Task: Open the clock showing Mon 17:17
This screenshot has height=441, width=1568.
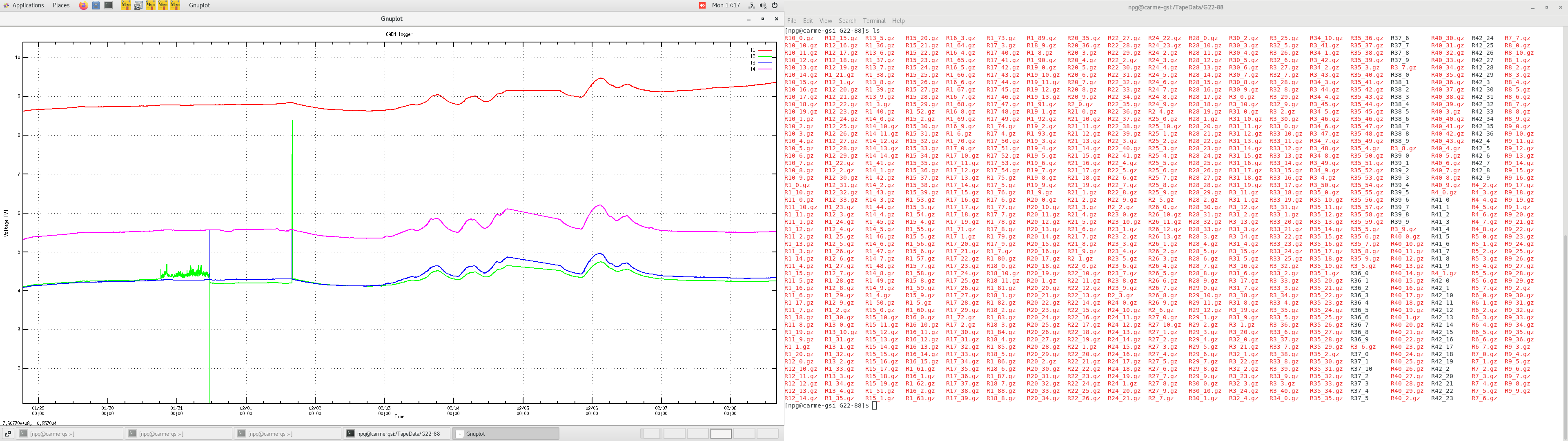Action: coord(726,5)
